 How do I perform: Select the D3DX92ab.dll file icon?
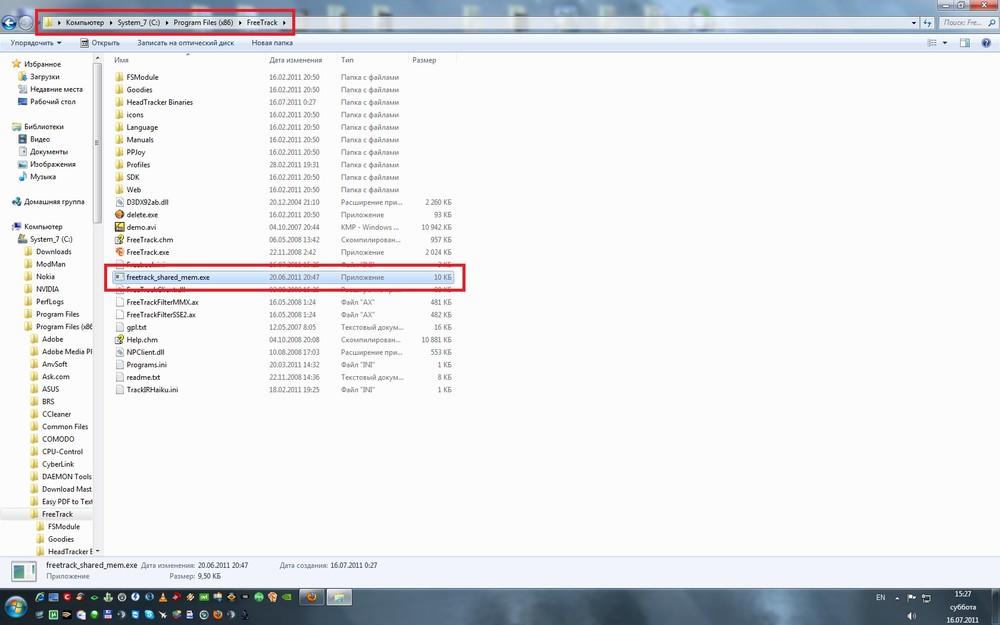pos(119,202)
